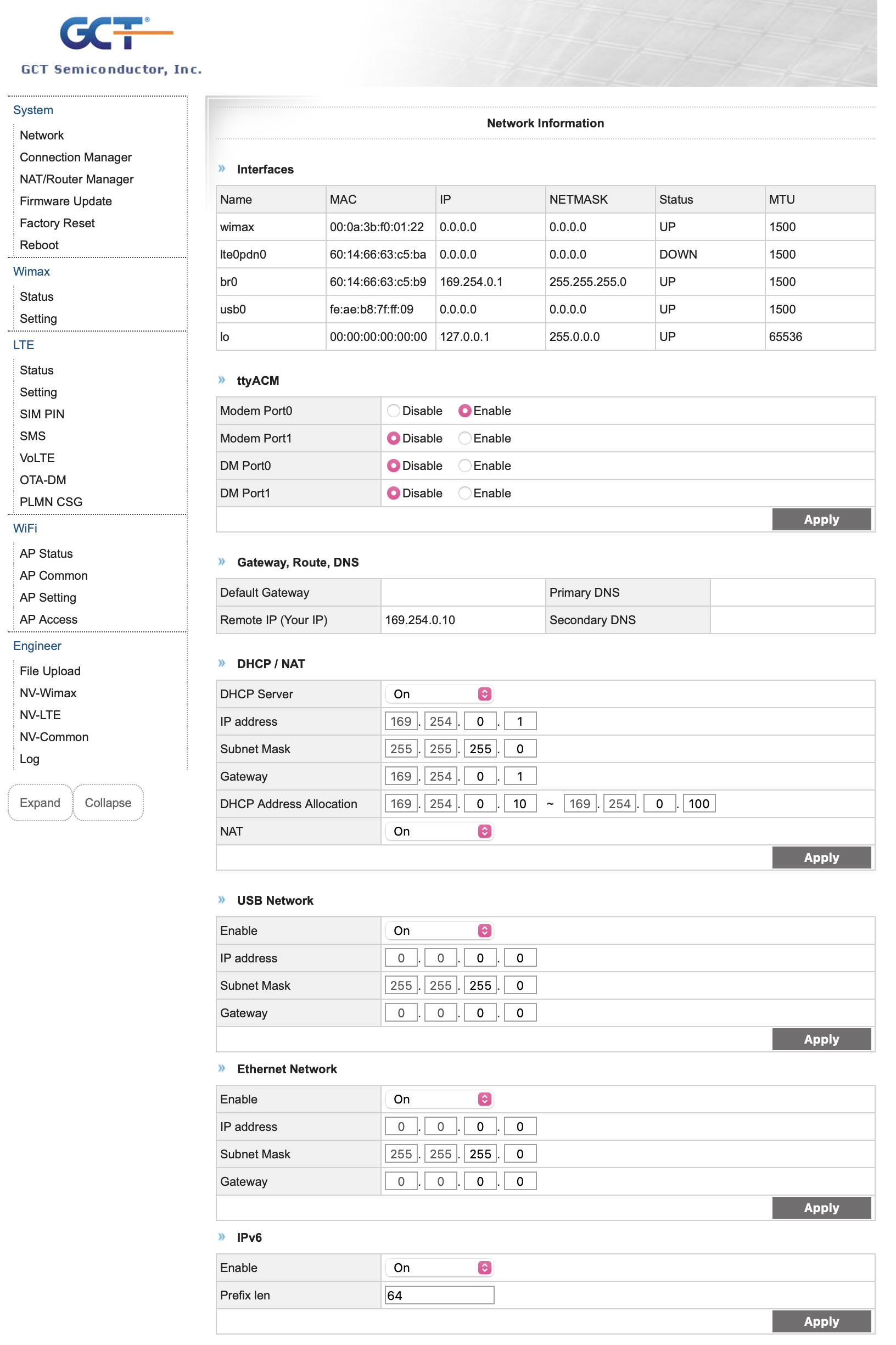Click the GCT Semiconductor logo
The height and width of the screenshot is (1345, 896).
tap(111, 46)
